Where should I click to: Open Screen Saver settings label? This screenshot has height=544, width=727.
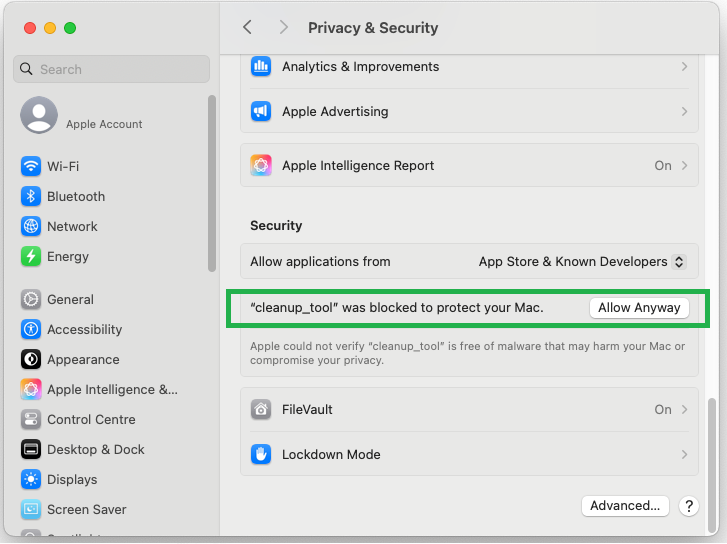pos(87,509)
